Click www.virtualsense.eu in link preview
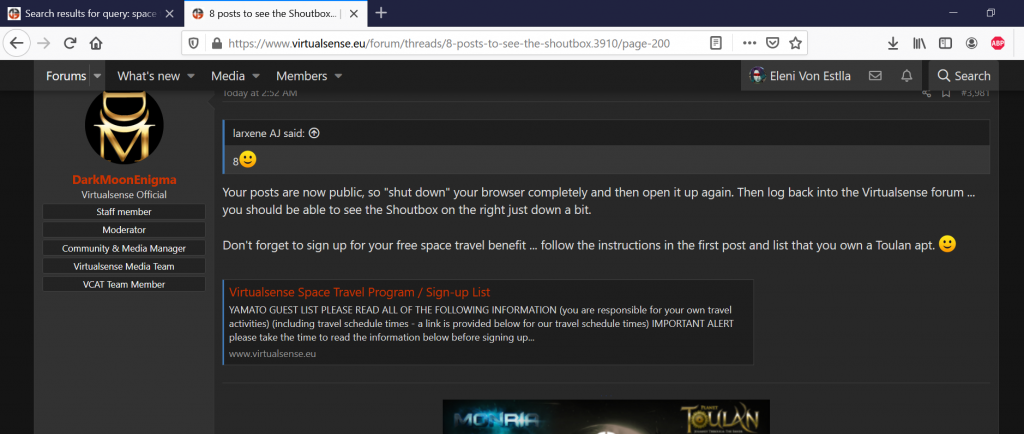This screenshot has width=1024, height=434. (x=273, y=354)
